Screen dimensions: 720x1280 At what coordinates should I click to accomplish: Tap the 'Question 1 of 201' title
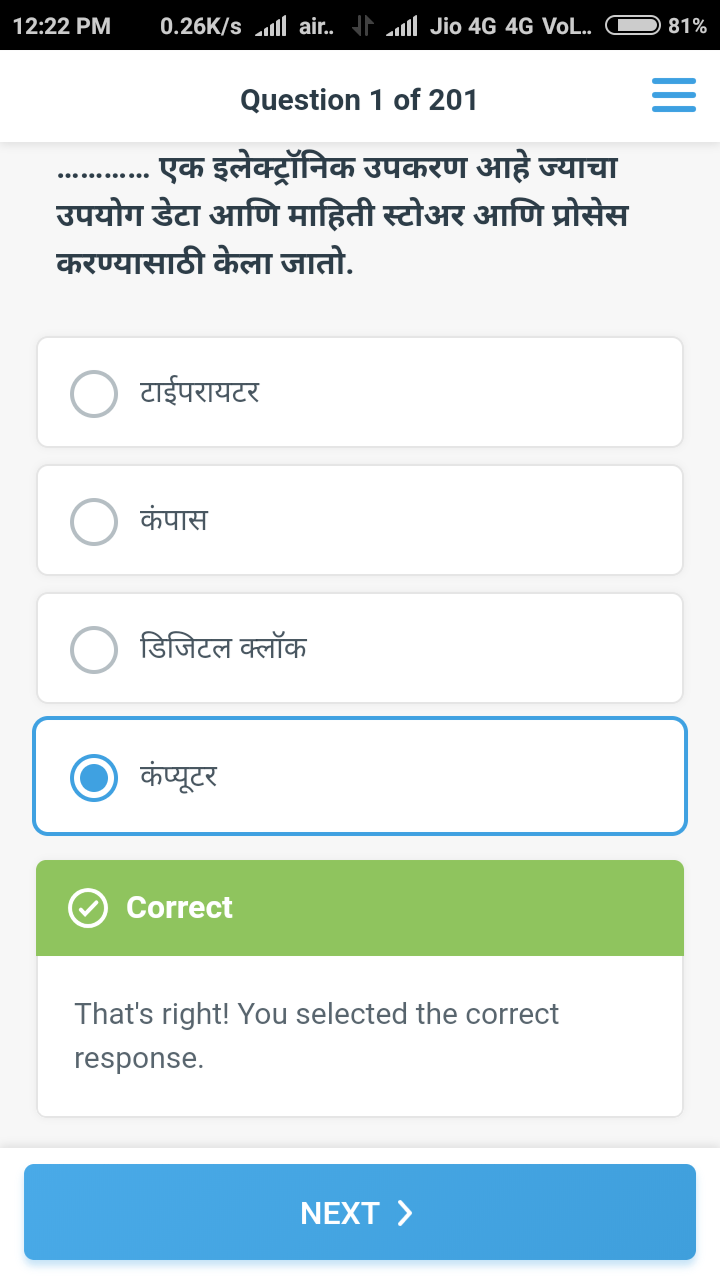[359, 100]
